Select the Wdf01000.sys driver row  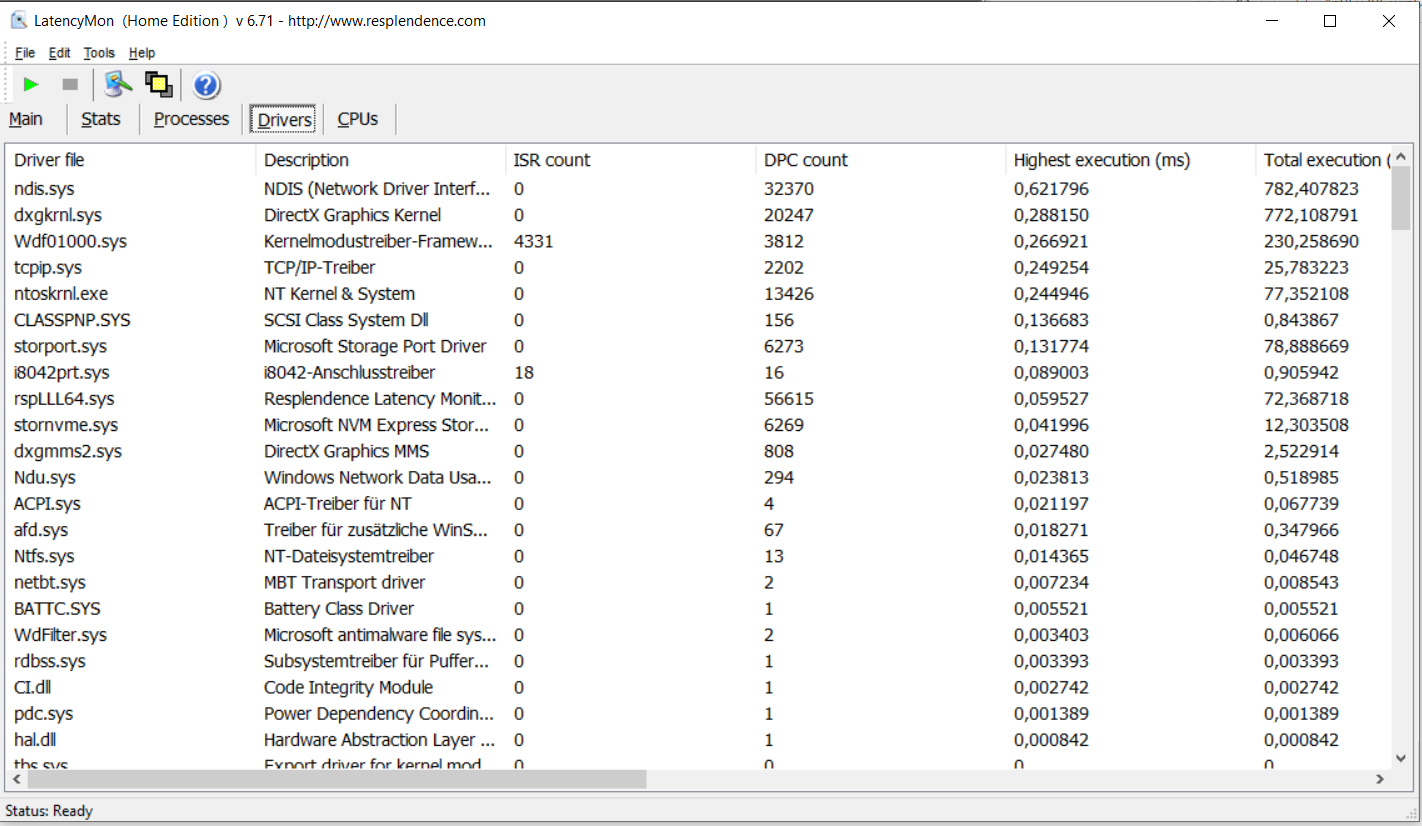click(x=698, y=241)
